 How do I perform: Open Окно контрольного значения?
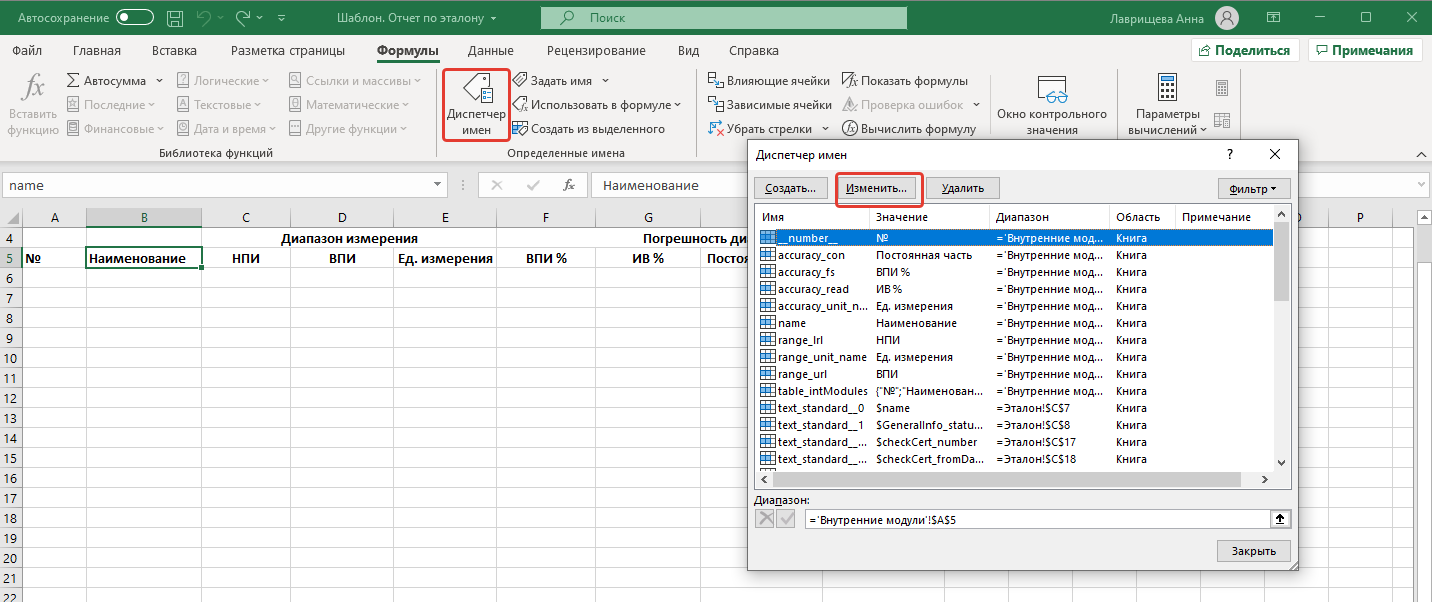click(x=1052, y=104)
